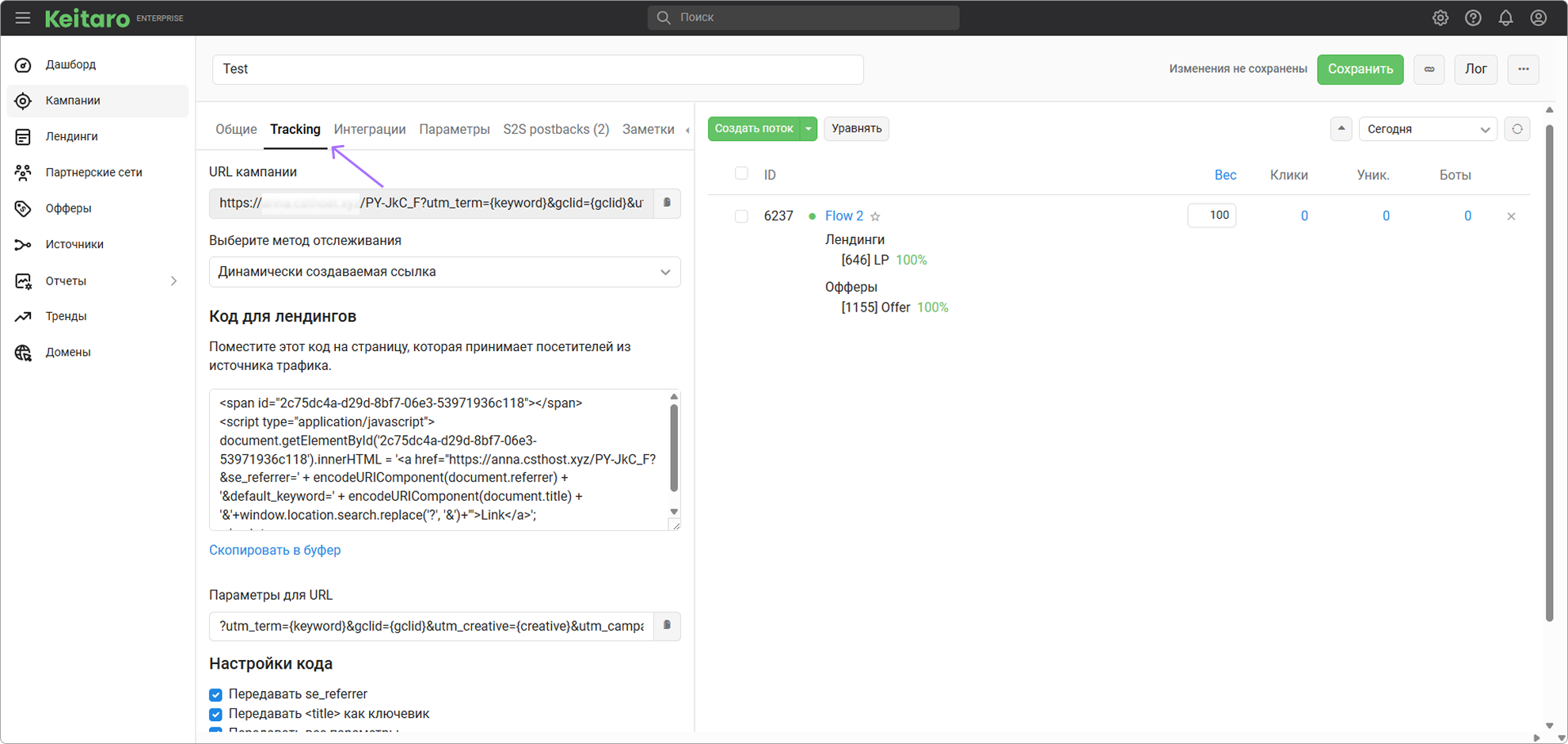Open the Flow 2 stream link

[x=844, y=216]
